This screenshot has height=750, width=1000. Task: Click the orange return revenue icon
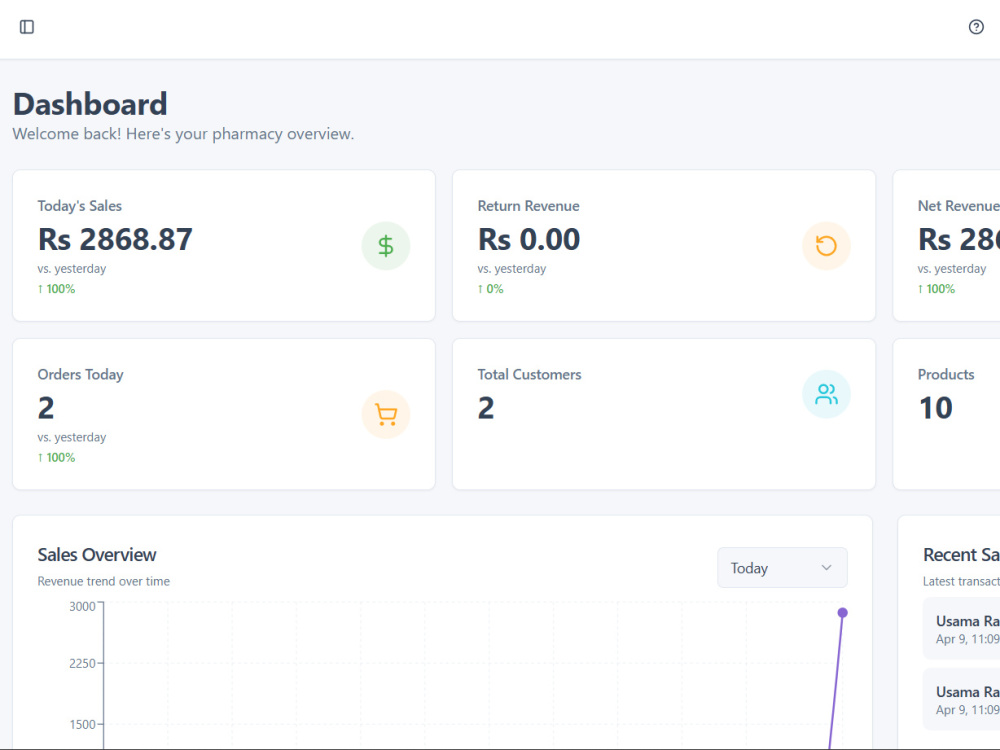coord(826,246)
